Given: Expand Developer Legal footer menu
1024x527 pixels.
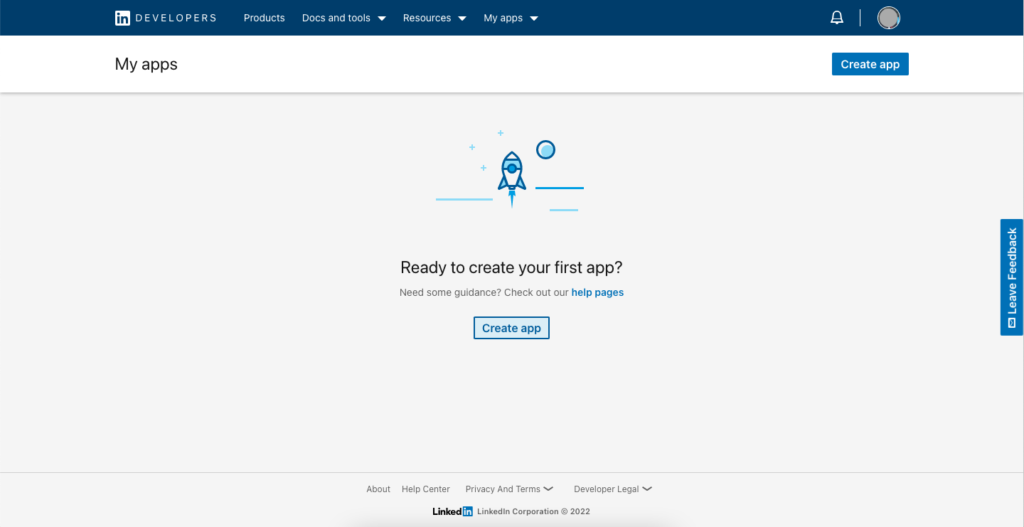Looking at the screenshot, I should (x=613, y=489).
